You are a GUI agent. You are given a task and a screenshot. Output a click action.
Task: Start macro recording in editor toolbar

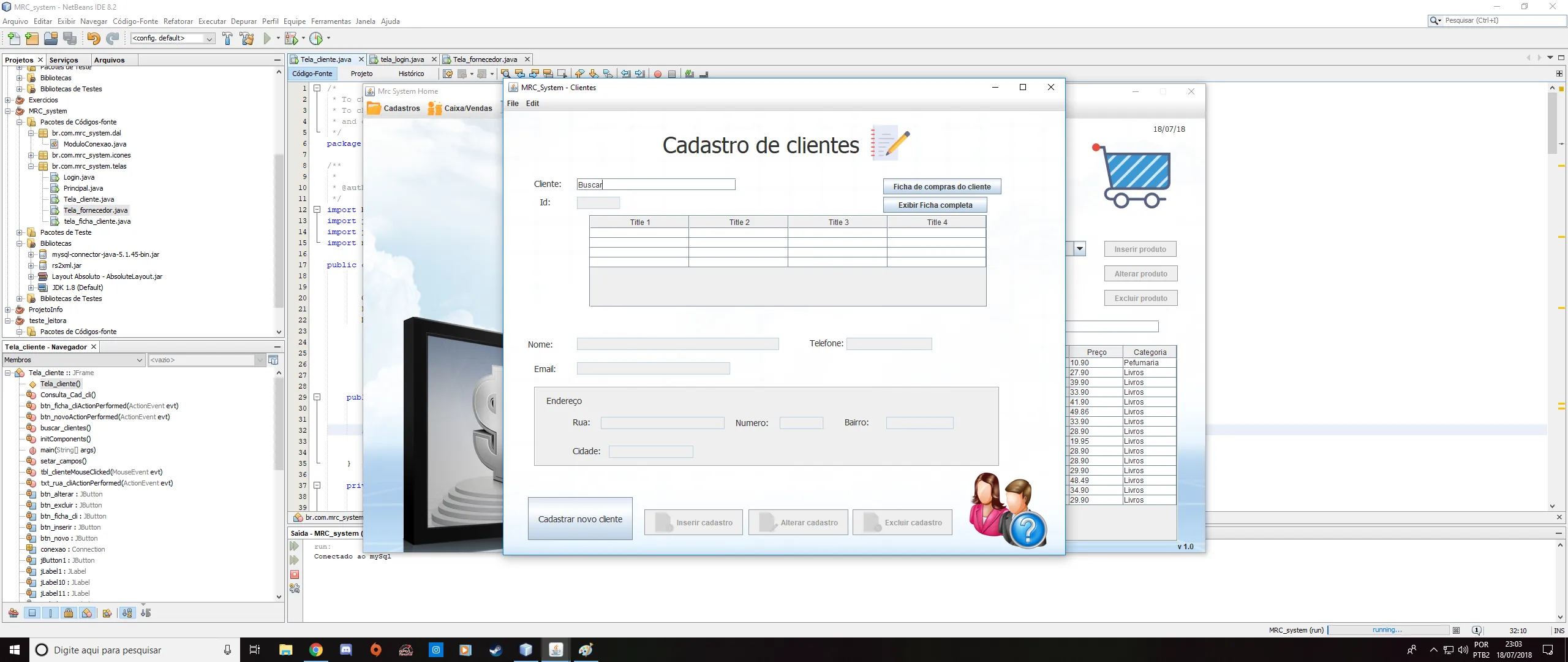pyautogui.click(x=657, y=74)
